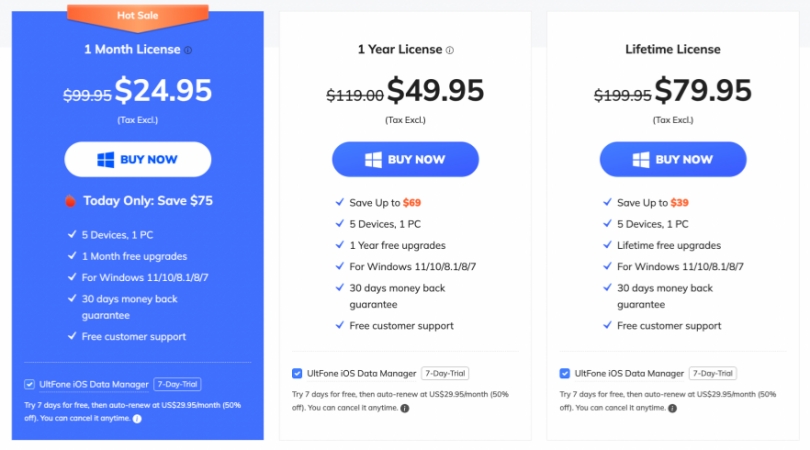The image size is (810, 450).
Task: Select the Lifetime License heading
Action: tap(672, 50)
